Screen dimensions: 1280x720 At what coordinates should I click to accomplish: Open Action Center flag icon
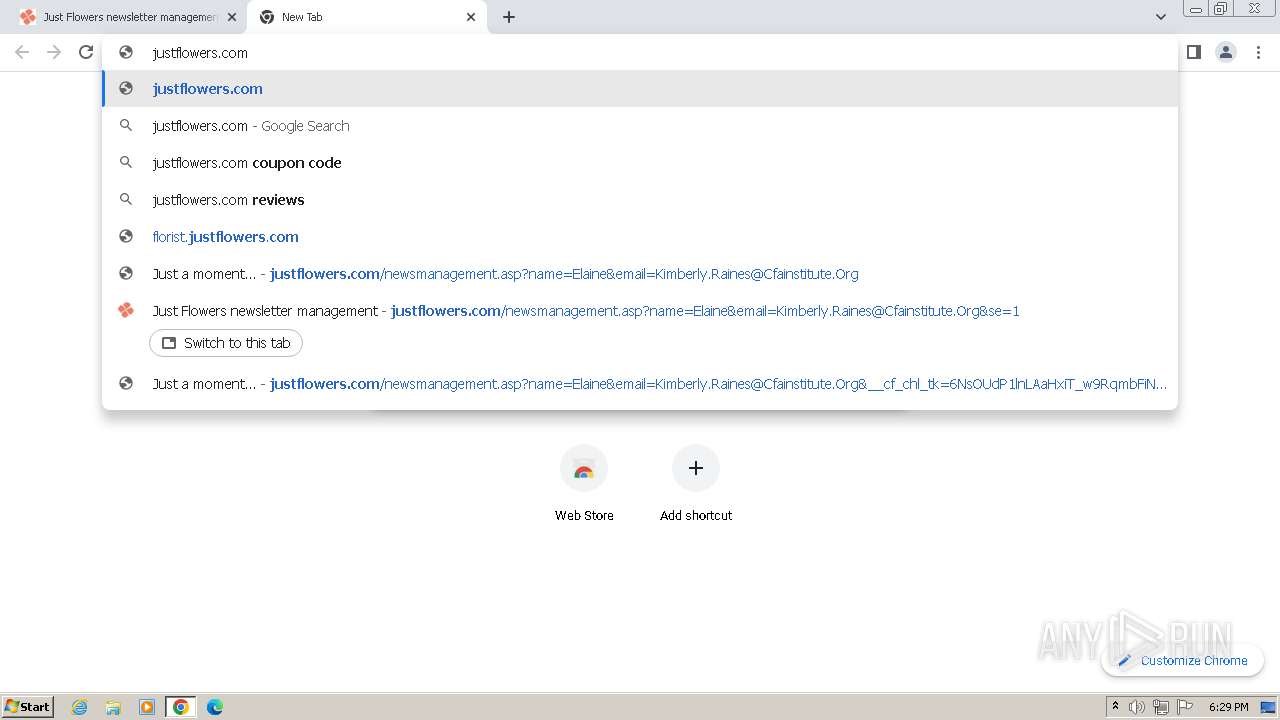pyautogui.click(x=1185, y=707)
